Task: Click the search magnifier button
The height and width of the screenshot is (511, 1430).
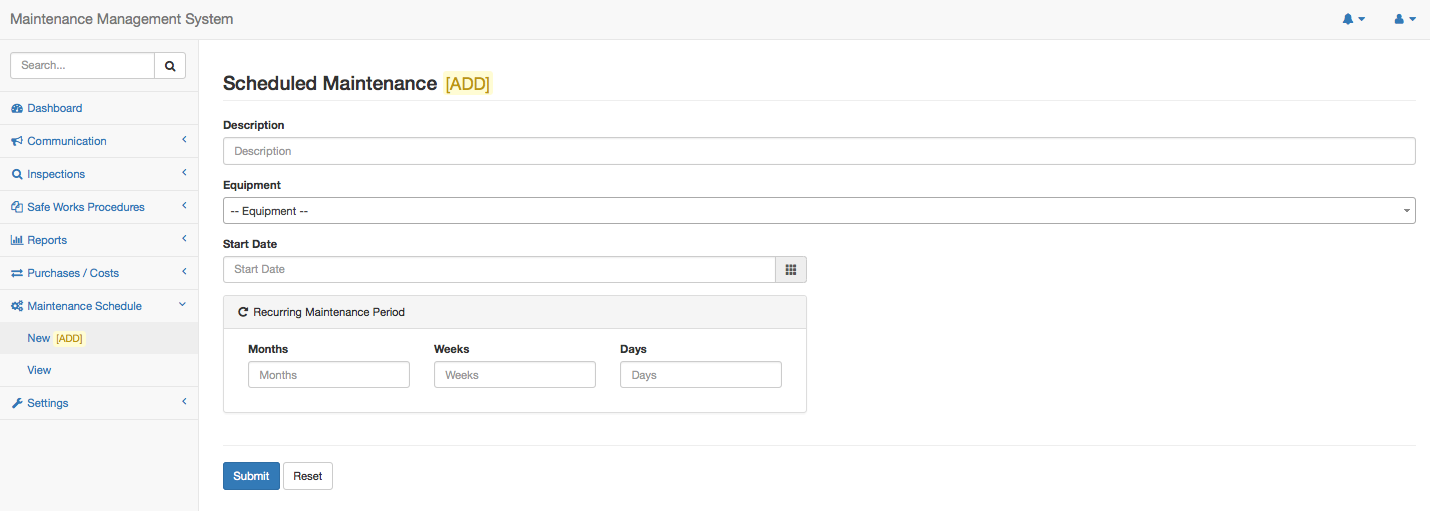Action: click(170, 65)
